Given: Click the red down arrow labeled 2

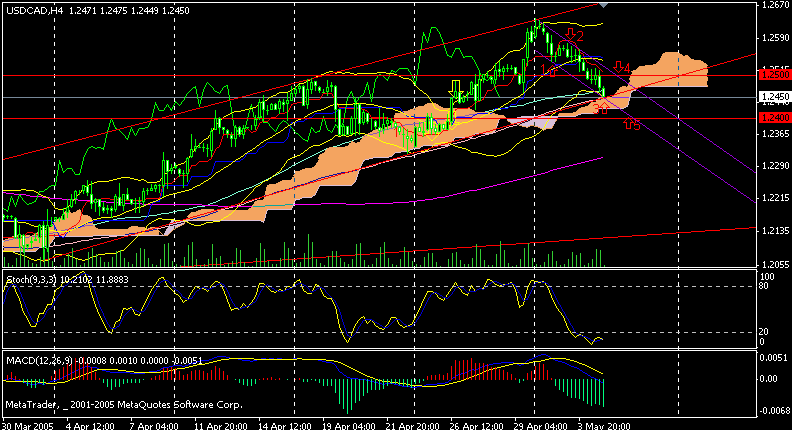Looking at the screenshot, I should (568, 34).
